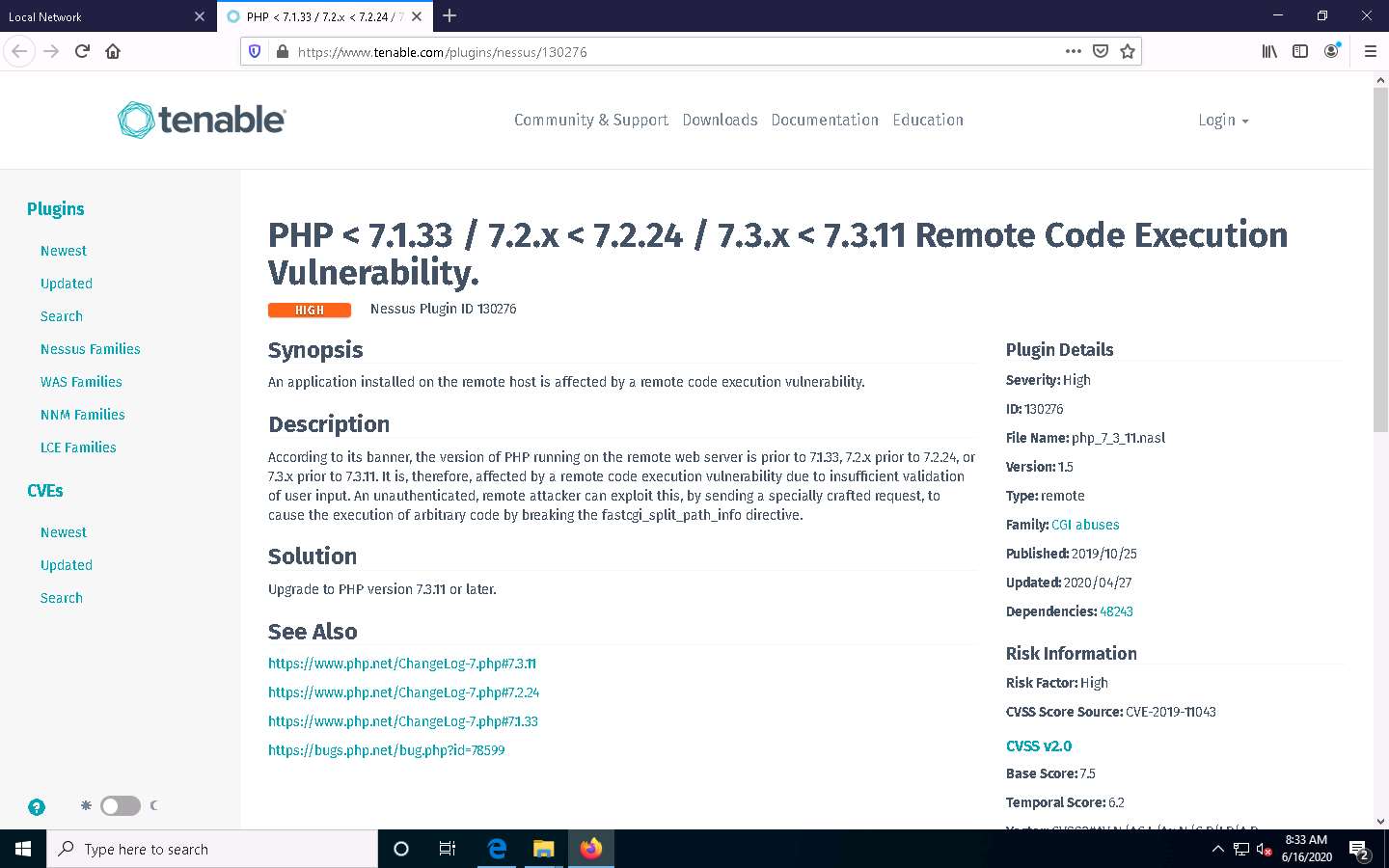This screenshot has height=868, width=1389.
Task: Show sidebars toolbar icon
Action: click(x=1300, y=51)
